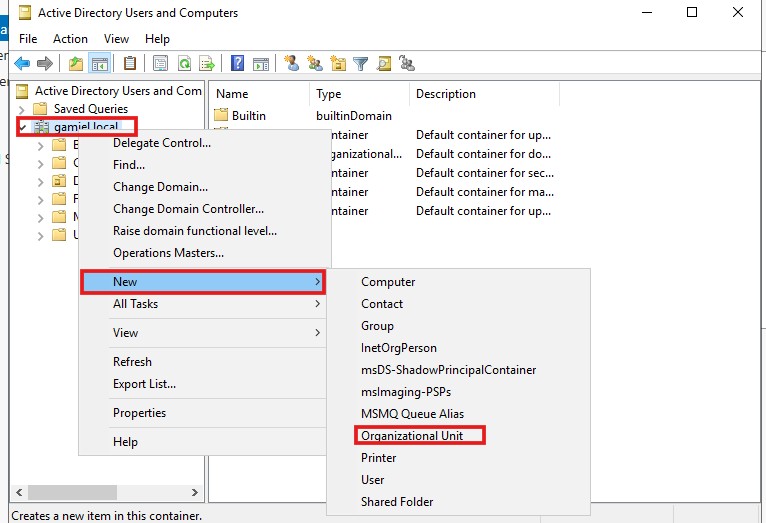This screenshot has width=766, height=523.
Task: Click the 'Default container for ma...' description
Action: click(x=485, y=192)
